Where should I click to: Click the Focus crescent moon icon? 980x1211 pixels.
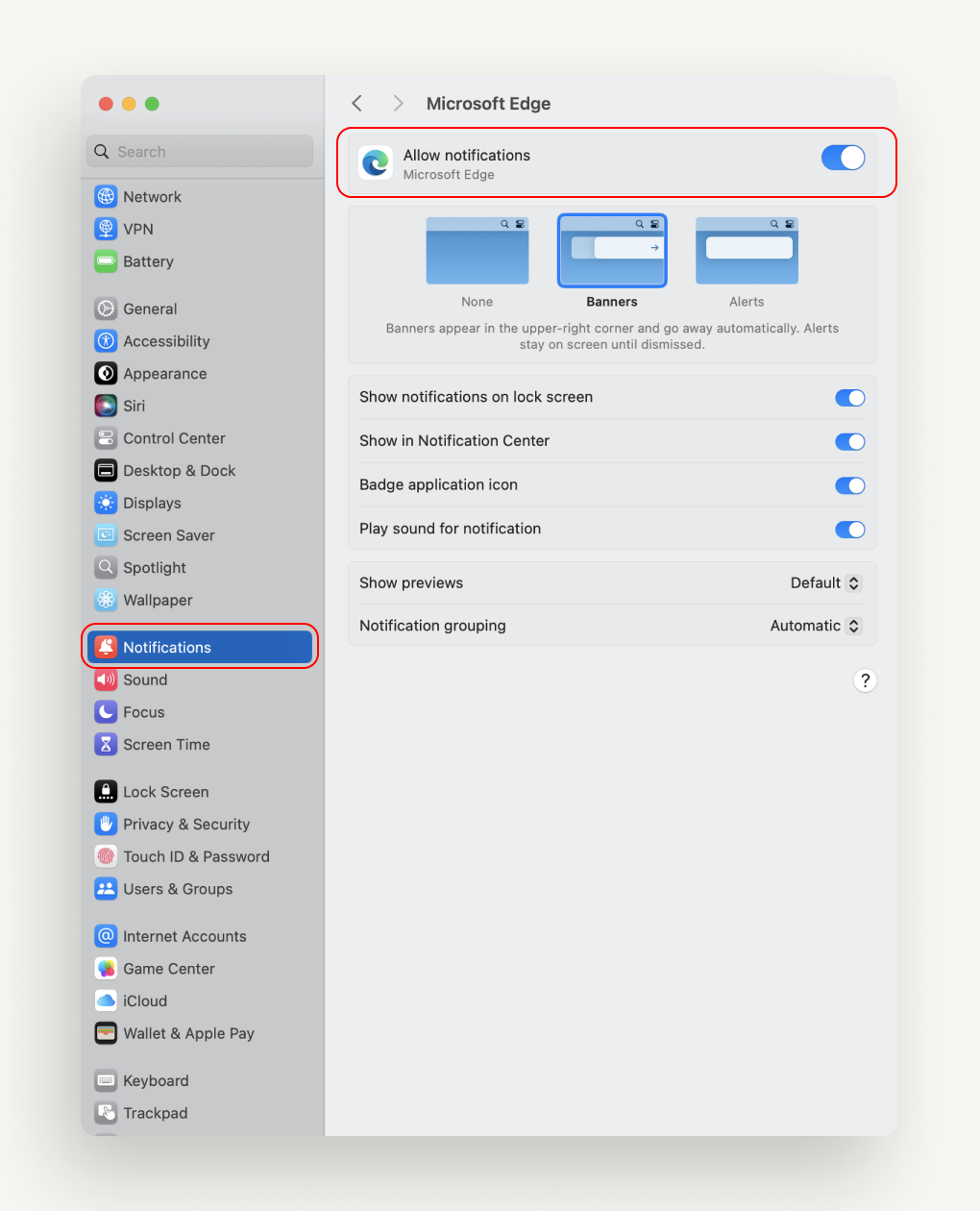click(x=106, y=711)
